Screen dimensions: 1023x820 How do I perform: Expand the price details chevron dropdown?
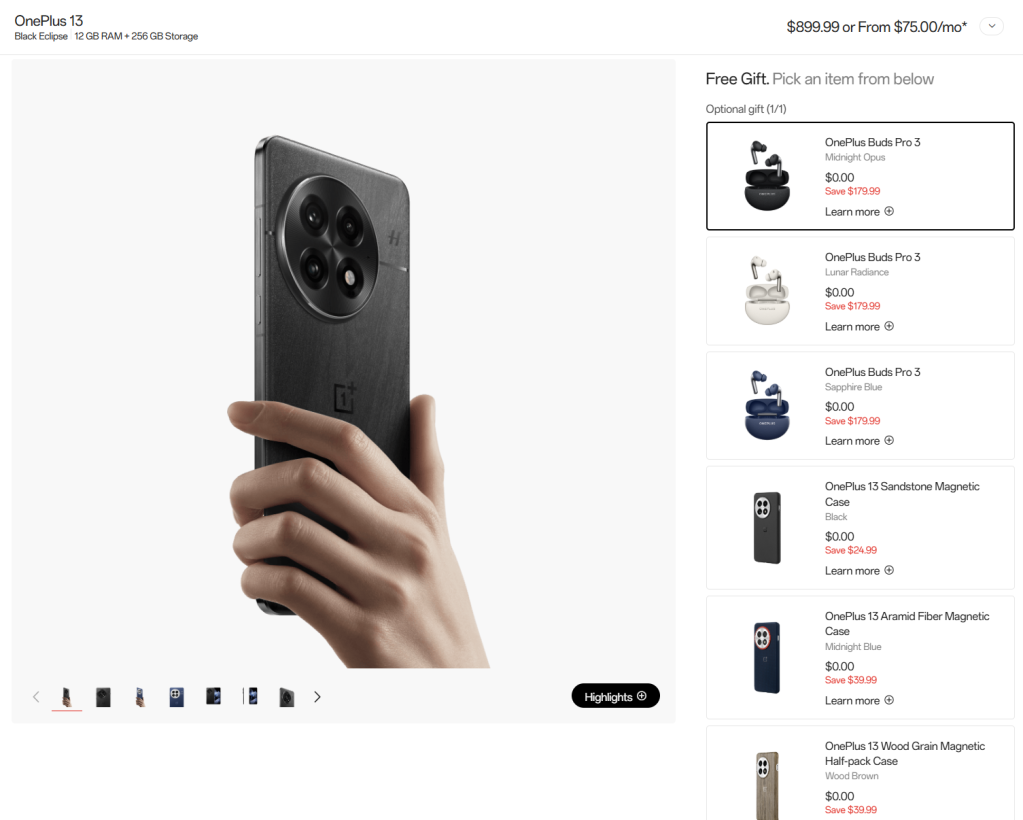click(992, 27)
